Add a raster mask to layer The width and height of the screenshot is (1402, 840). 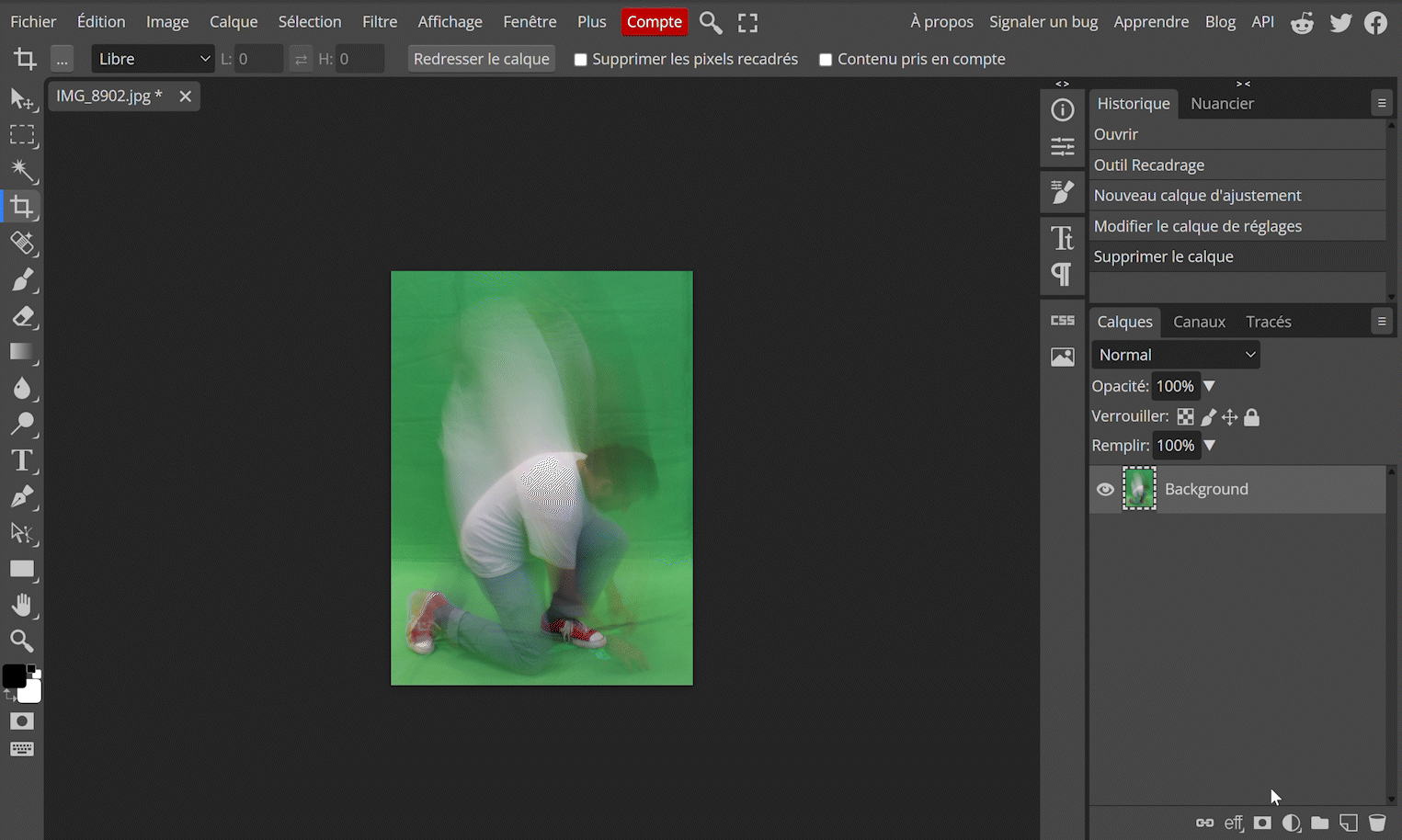[1262, 823]
